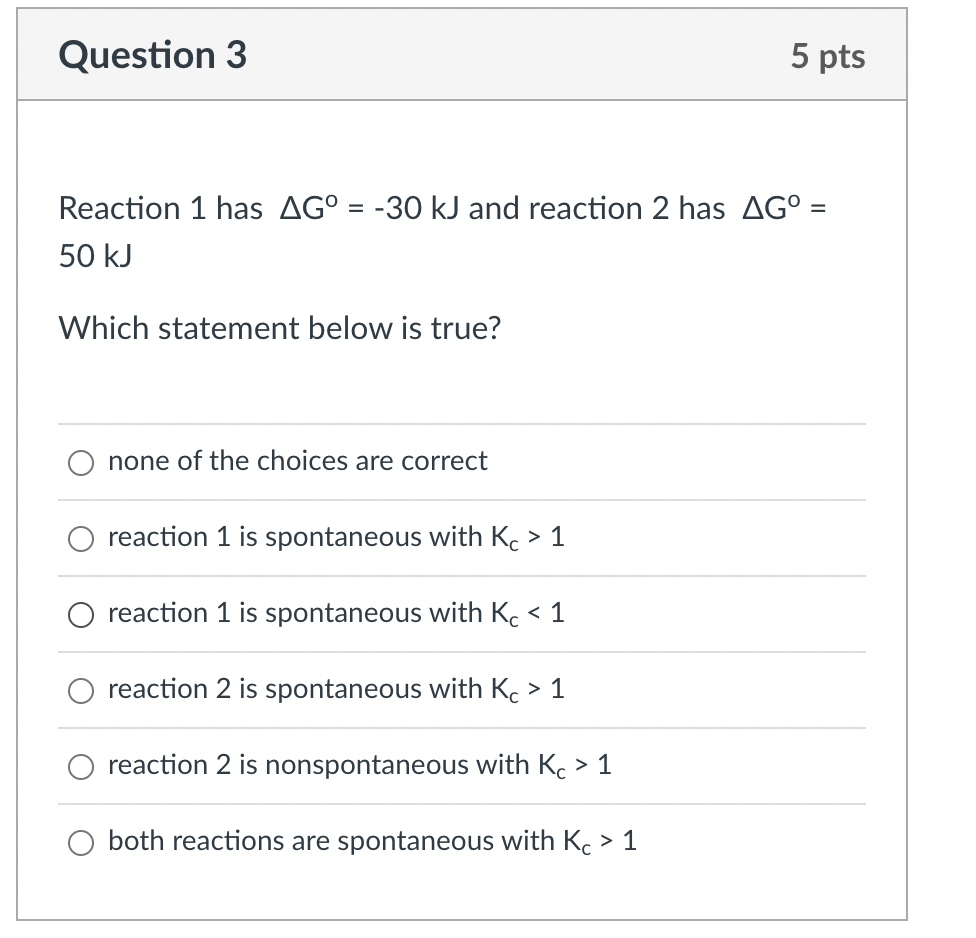Click the second answer option label text
The width and height of the screenshot is (976, 938).
pos(336,537)
